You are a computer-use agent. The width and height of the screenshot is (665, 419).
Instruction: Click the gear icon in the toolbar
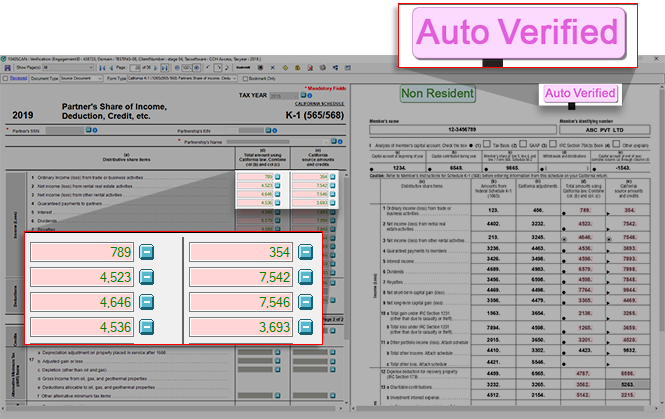click(323, 68)
